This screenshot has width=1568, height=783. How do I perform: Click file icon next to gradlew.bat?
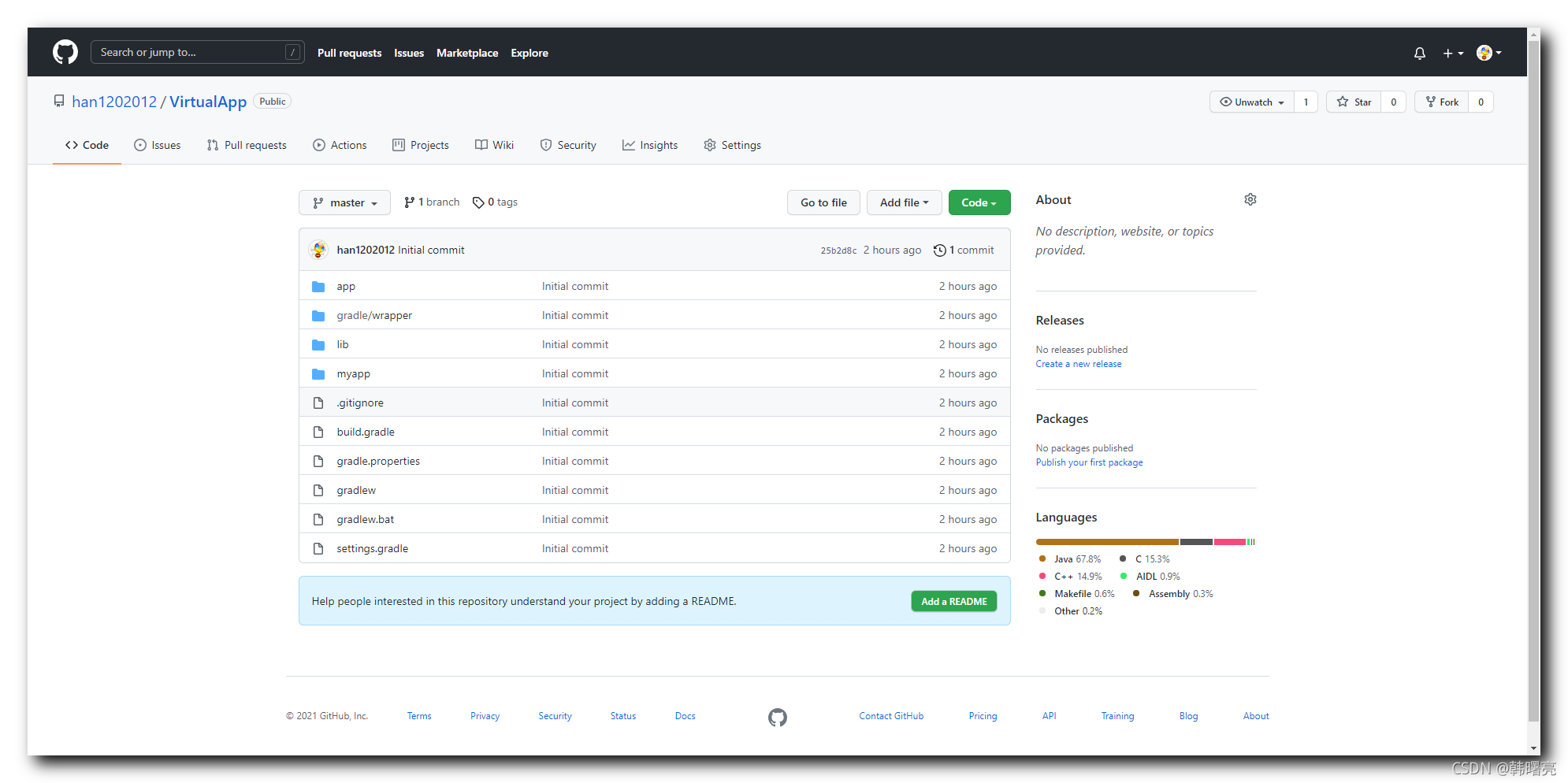coord(318,519)
